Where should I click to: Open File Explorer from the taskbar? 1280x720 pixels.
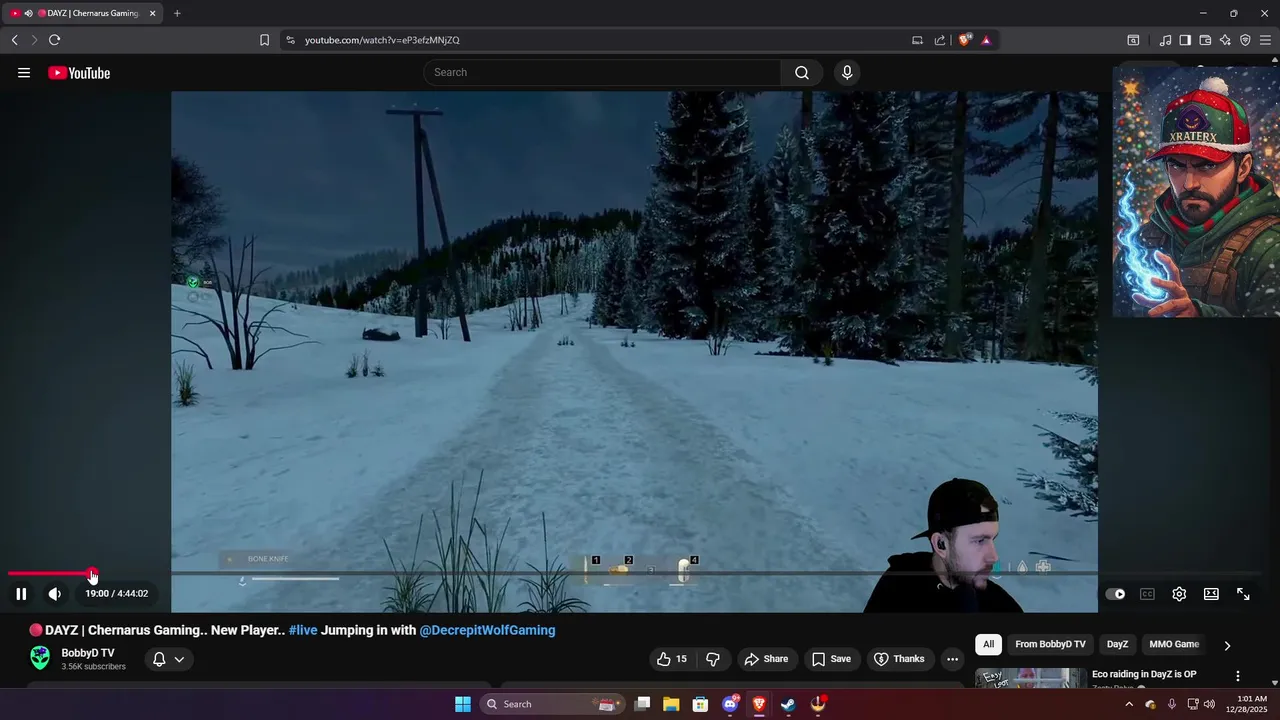coord(671,704)
